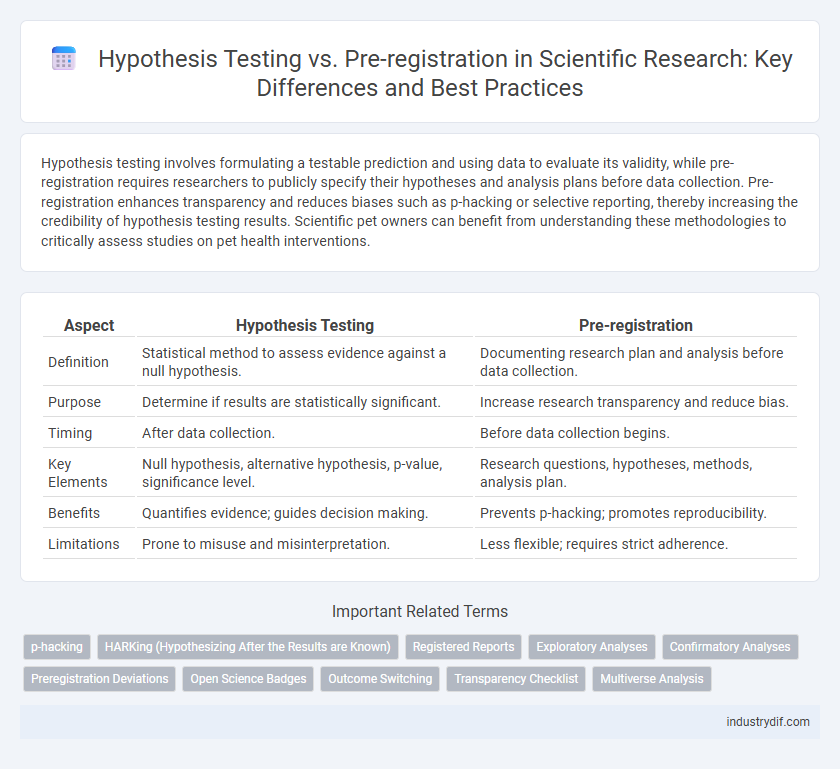The height and width of the screenshot is (769, 840).
Task: Click 'Increase research transparency and reduce bias.' cell
Action: (636, 402)
